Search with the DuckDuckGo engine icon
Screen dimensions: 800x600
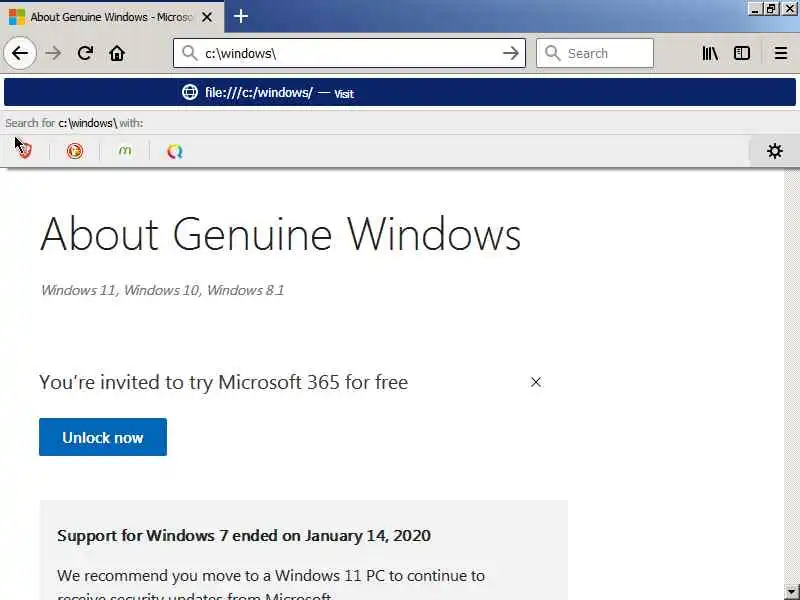pos(74,151)
